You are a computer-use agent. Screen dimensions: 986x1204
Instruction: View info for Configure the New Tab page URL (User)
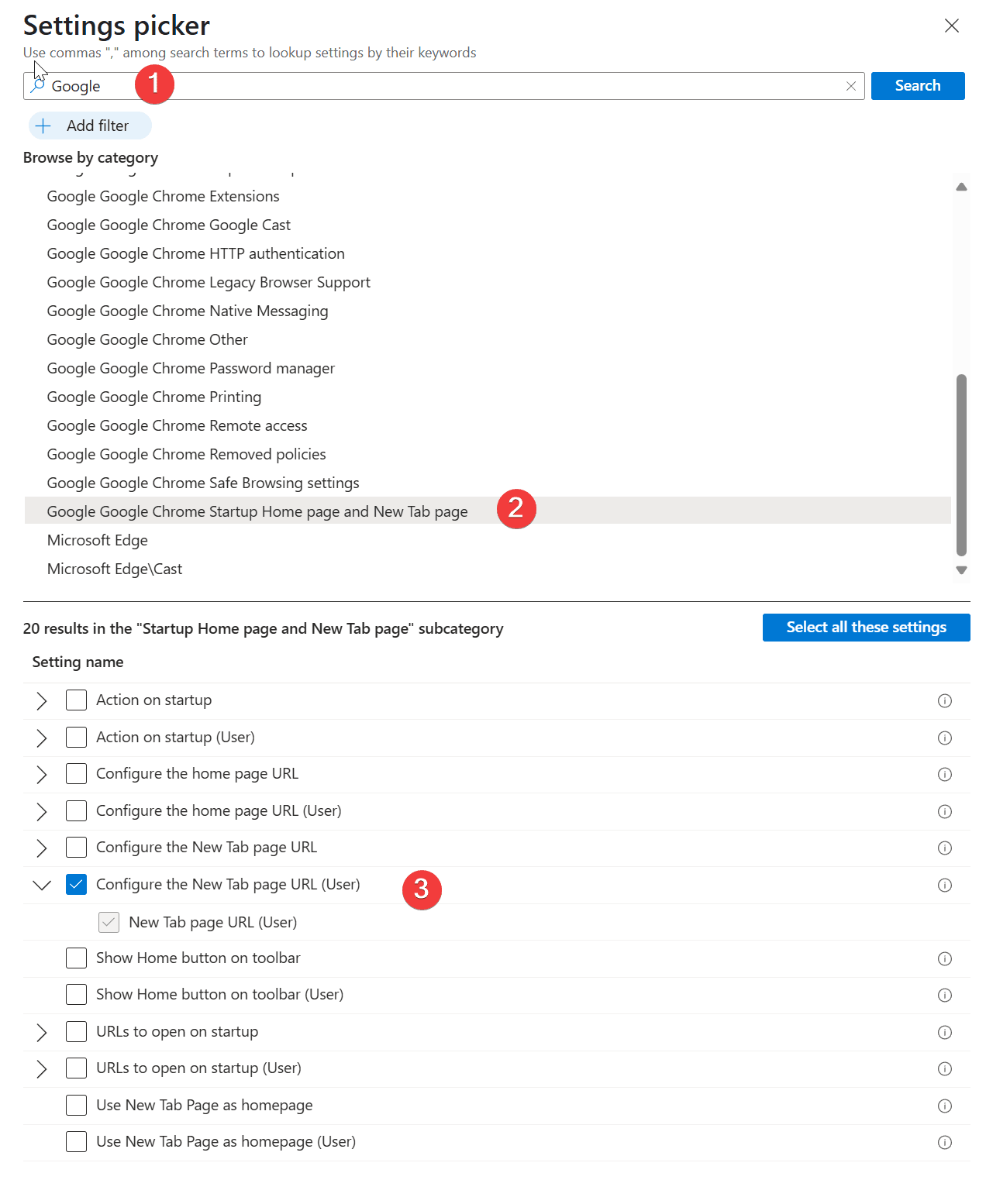click(945, 885)
